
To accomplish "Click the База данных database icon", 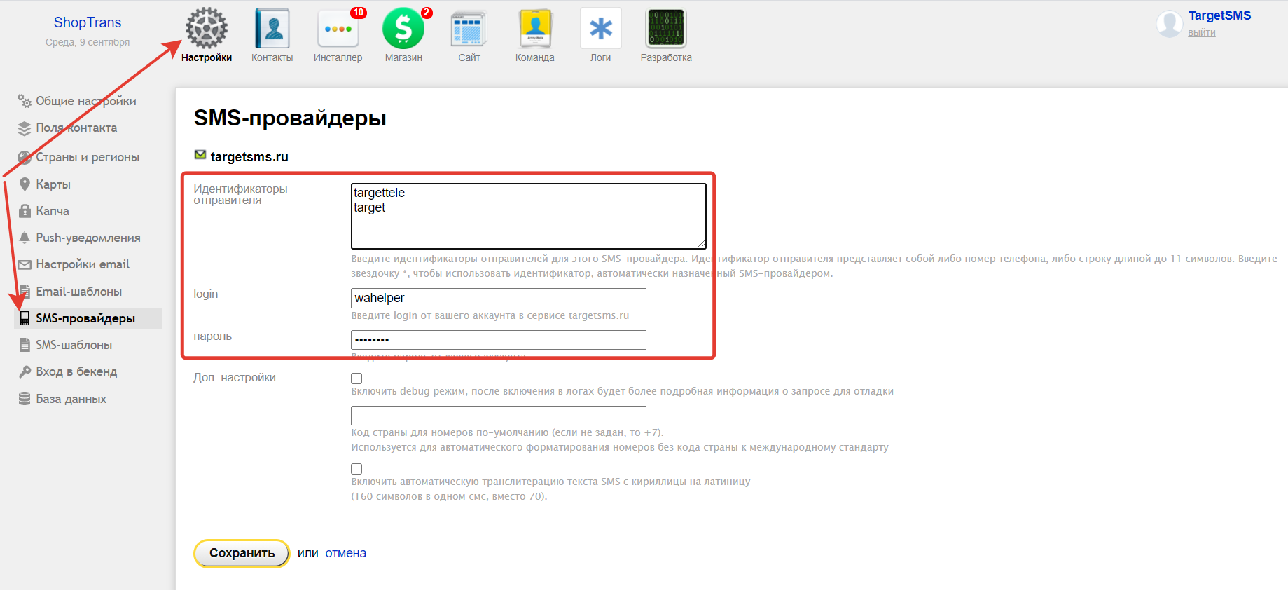I will tap(26, 399).
